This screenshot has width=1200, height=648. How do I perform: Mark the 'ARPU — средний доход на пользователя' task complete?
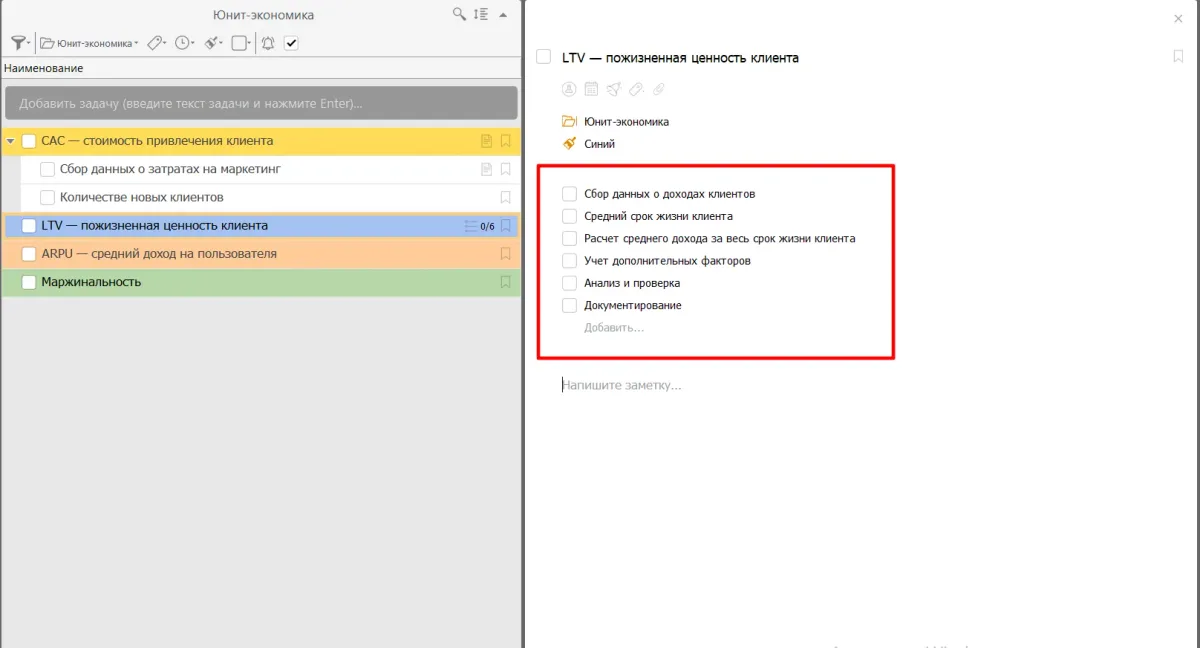pos(29,254)
